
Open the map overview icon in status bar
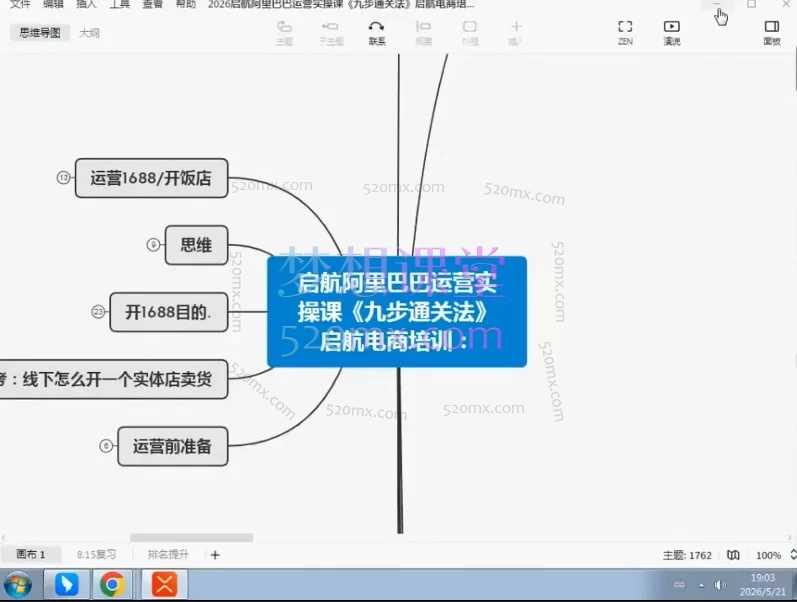(733, 555)
